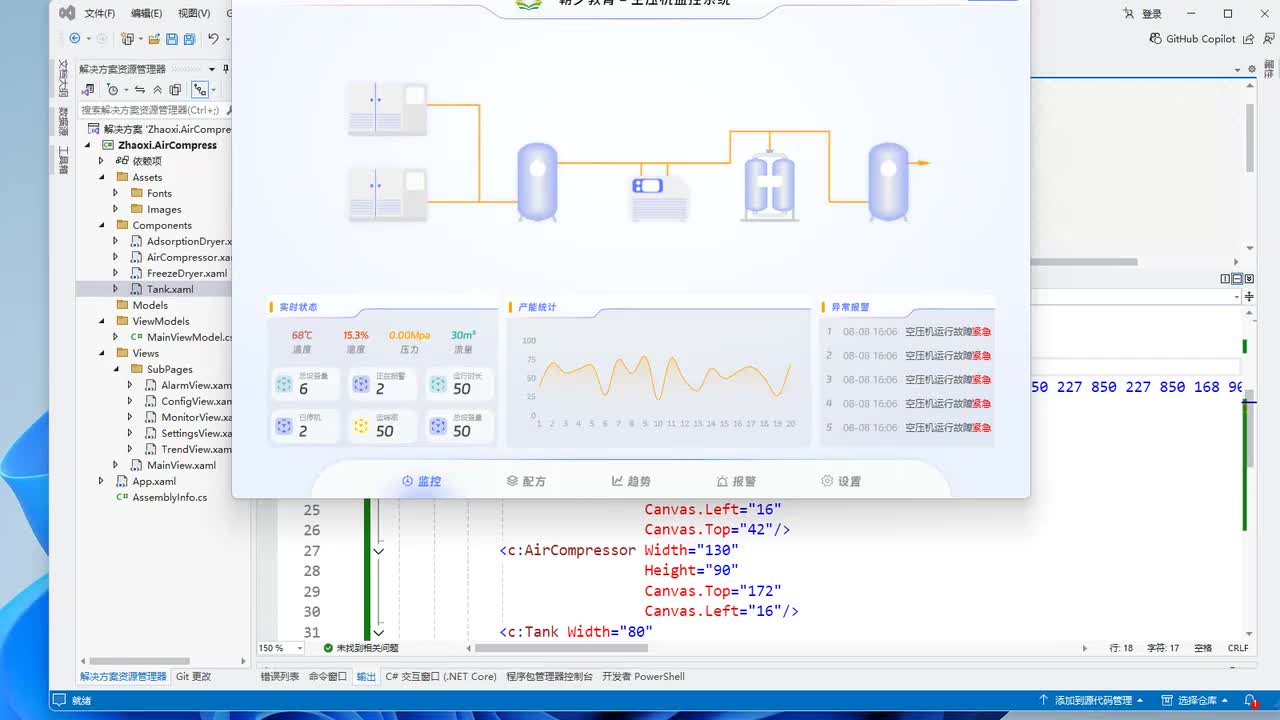Select MainView.xaml file
The width and height of the screenshot is (1280, 720).
pos(181,465)
